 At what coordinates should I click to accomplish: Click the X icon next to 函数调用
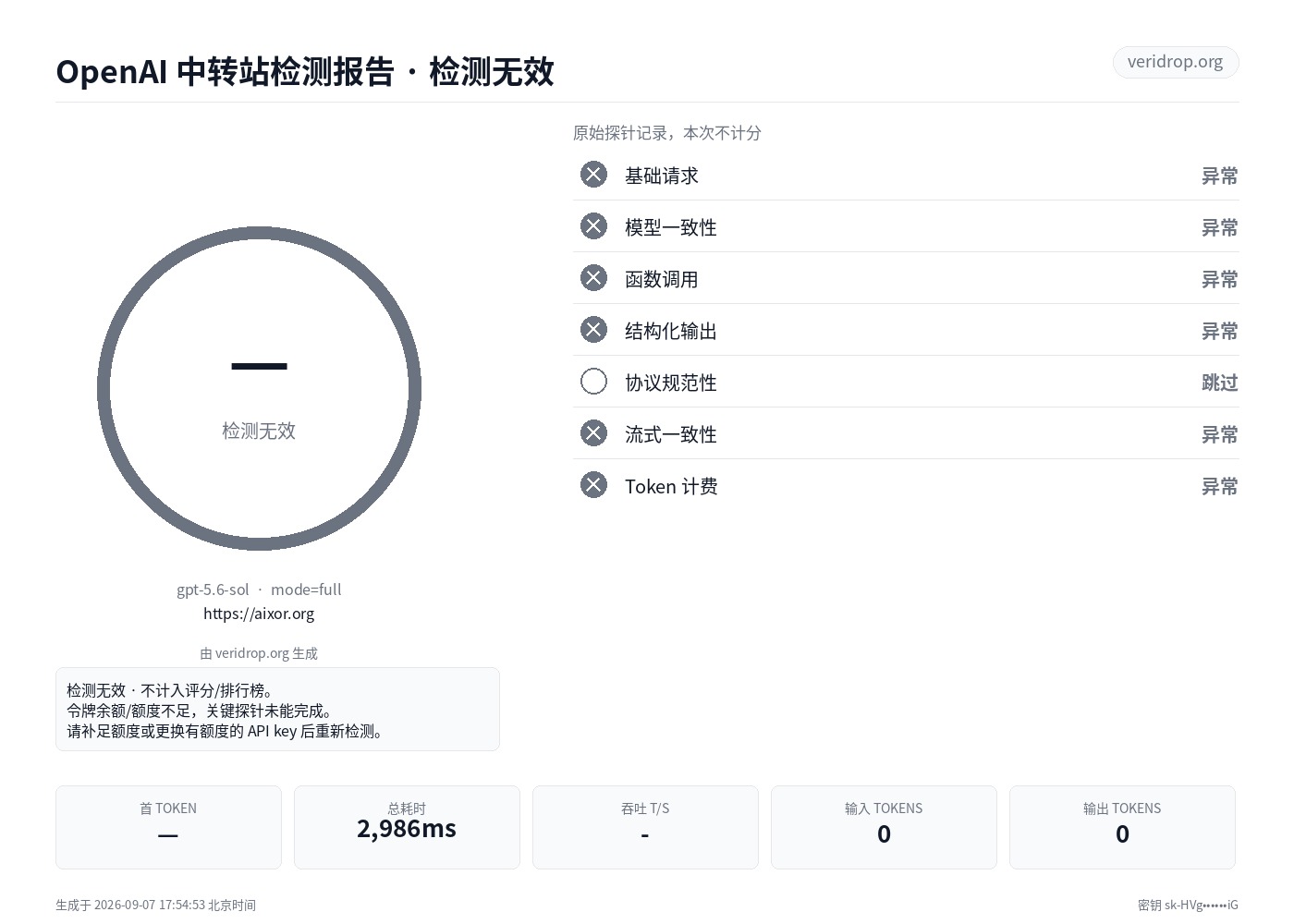coord(593,278)
